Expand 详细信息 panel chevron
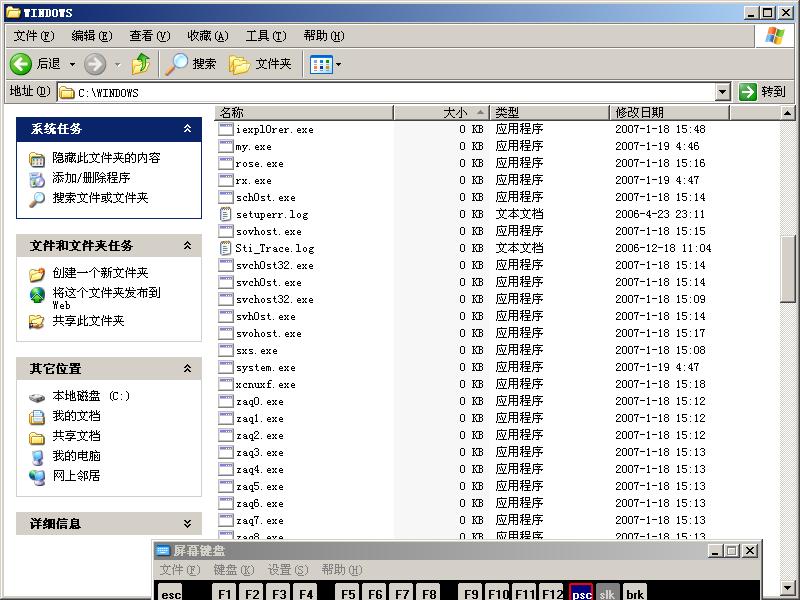This screenshot has height=600, width=800. tap(187, 523)
